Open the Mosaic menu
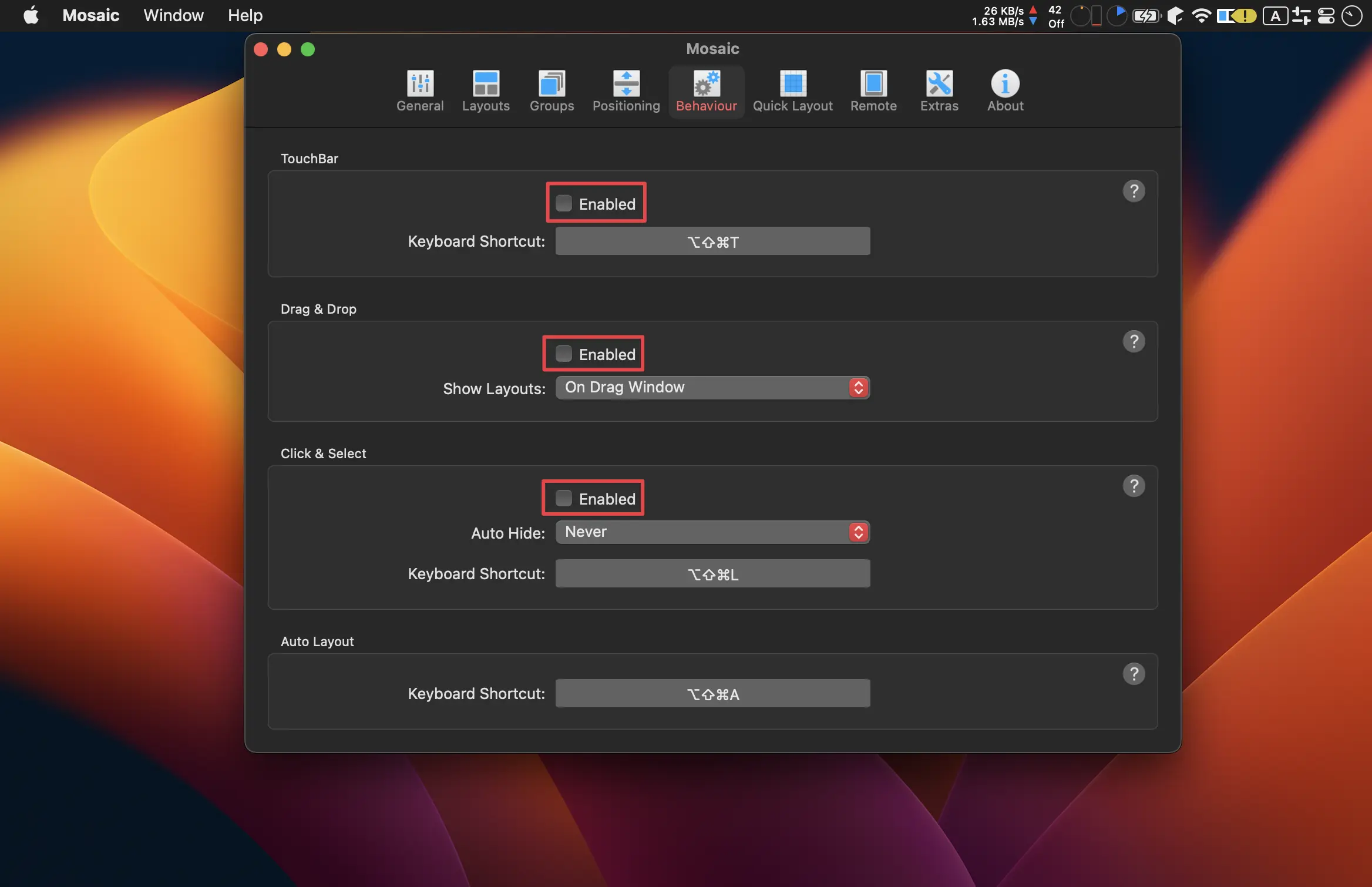Image resolution: width=1372 pixels, height=887 pixels. (91, 15)
